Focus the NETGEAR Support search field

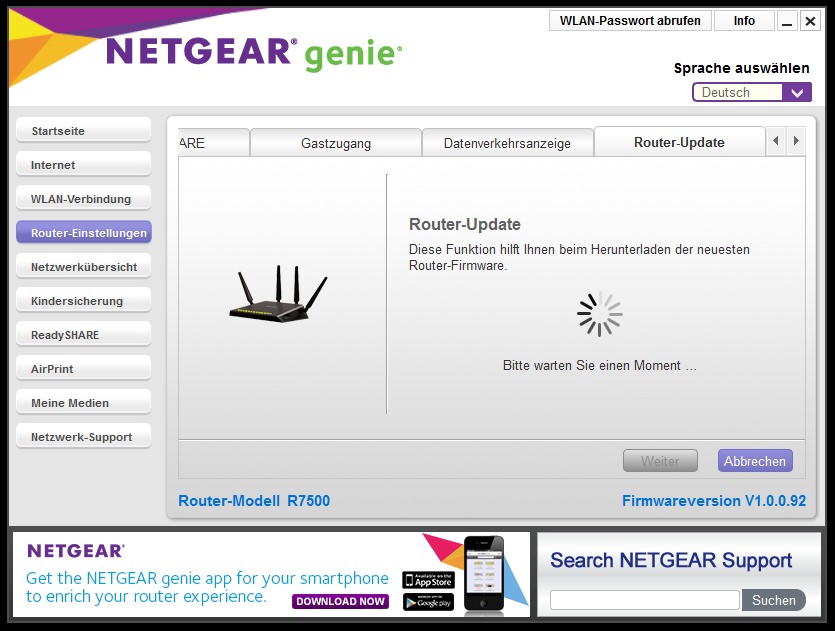[645, 600]
